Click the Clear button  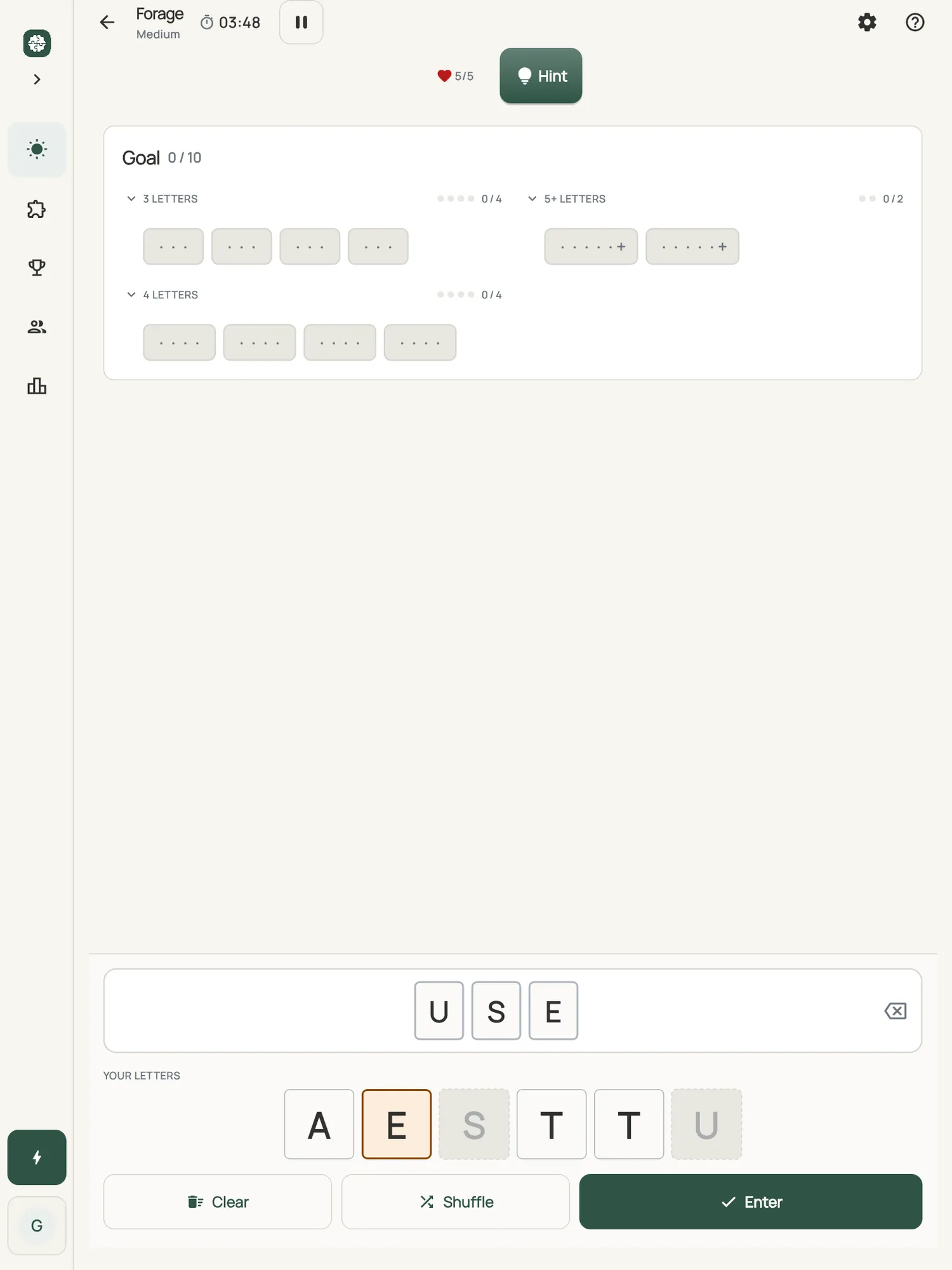(218, 1201)
